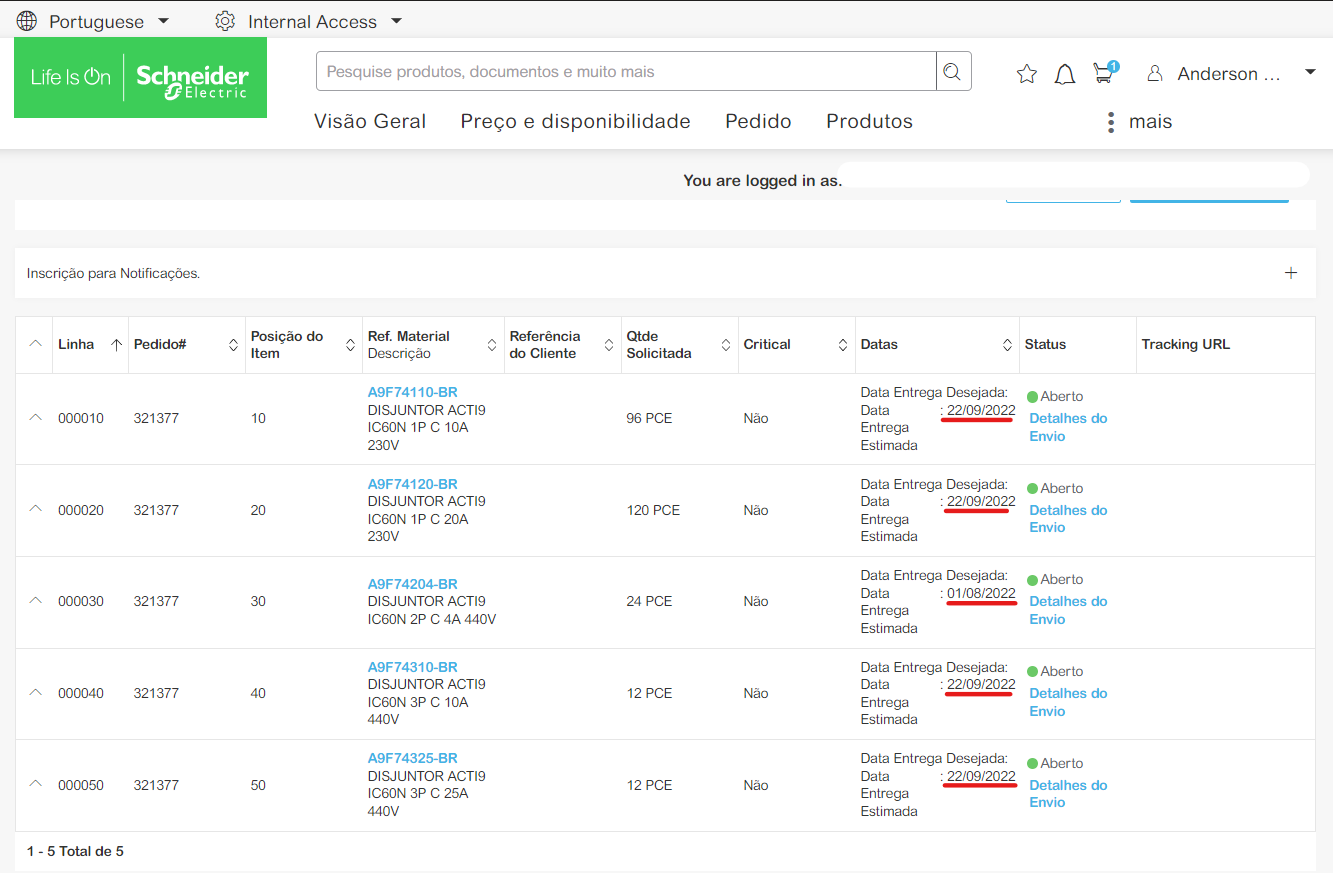Sort by the Datas column
This screenshot has width=1334, height=874.
coord(1007,345)
